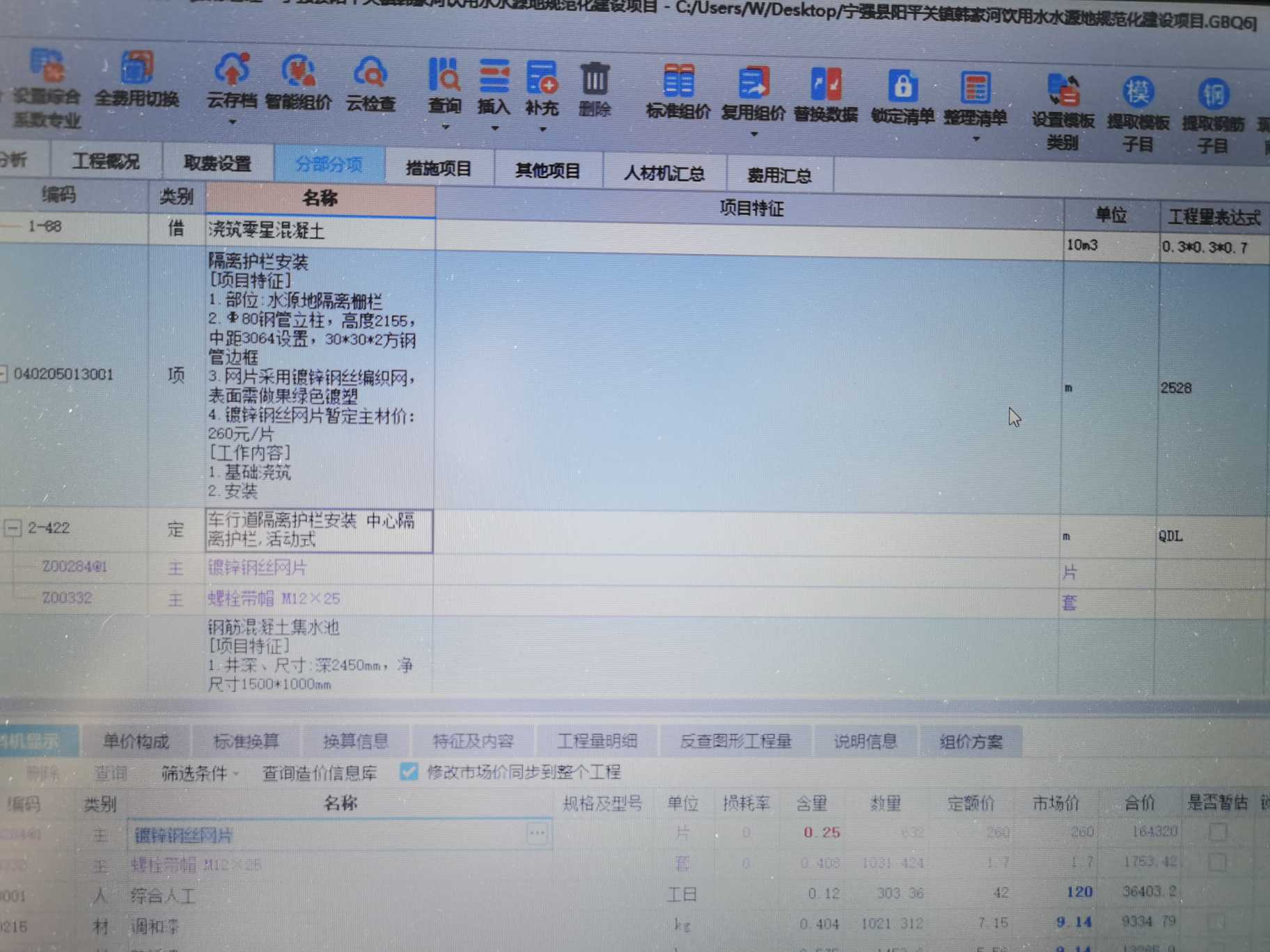Open dropdown arrow under 插入
This screenshot has height=952, width=1270.
point(494,129)
